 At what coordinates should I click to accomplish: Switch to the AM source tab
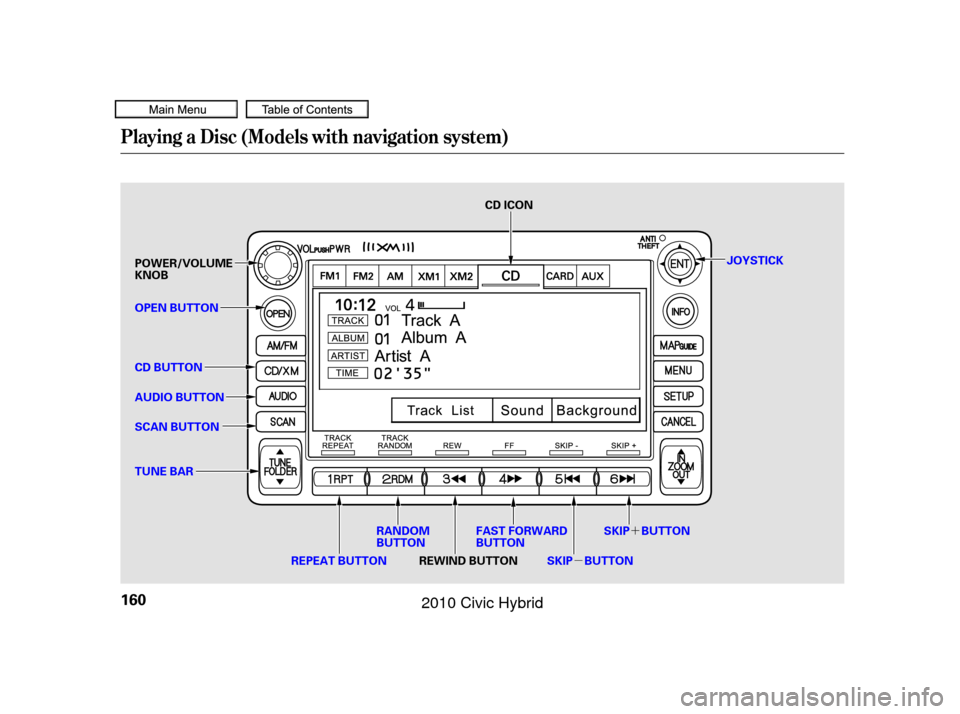[396, 276]
